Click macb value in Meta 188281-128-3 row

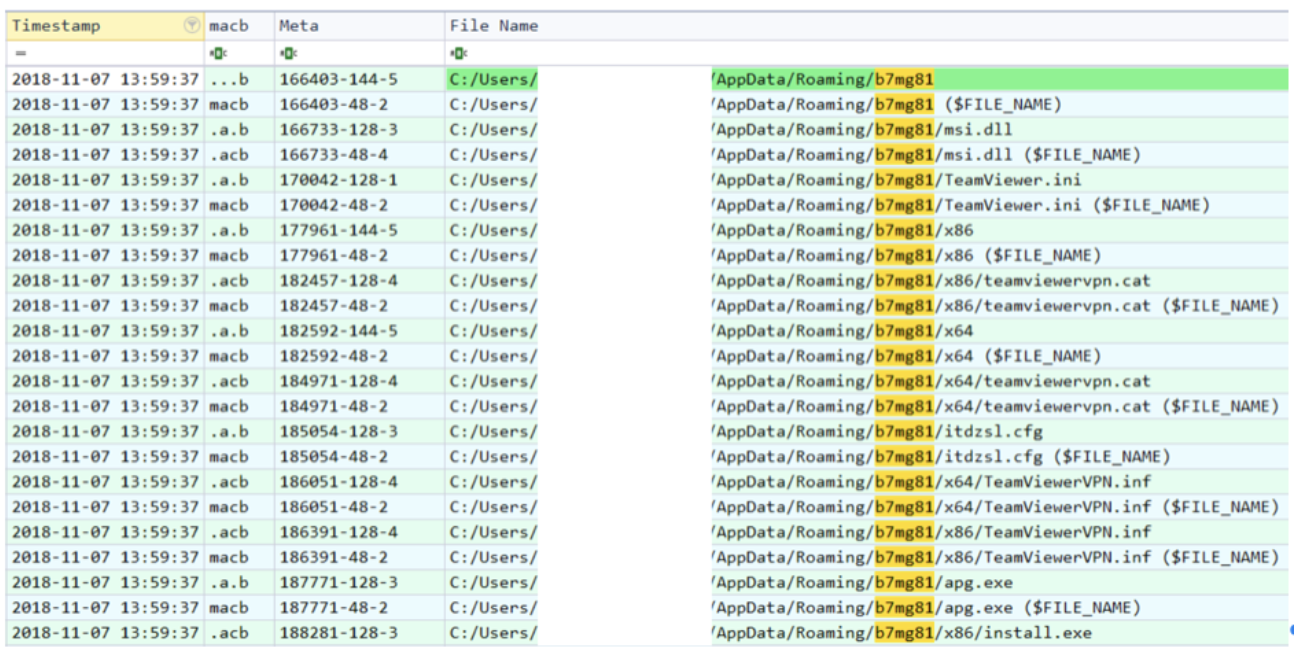click(x=240, y=632)
